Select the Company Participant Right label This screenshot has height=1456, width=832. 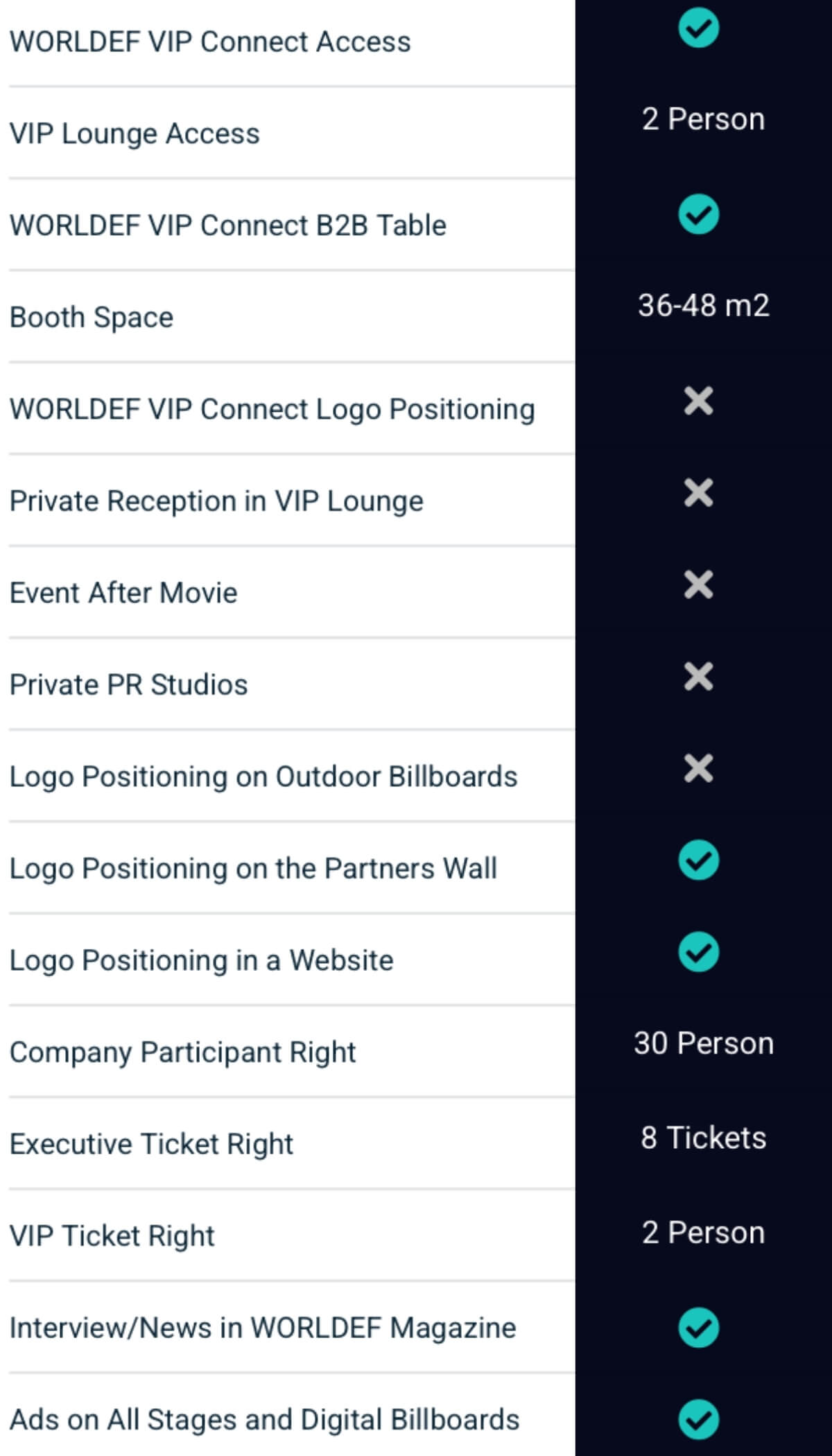[x=182, y=1052]
